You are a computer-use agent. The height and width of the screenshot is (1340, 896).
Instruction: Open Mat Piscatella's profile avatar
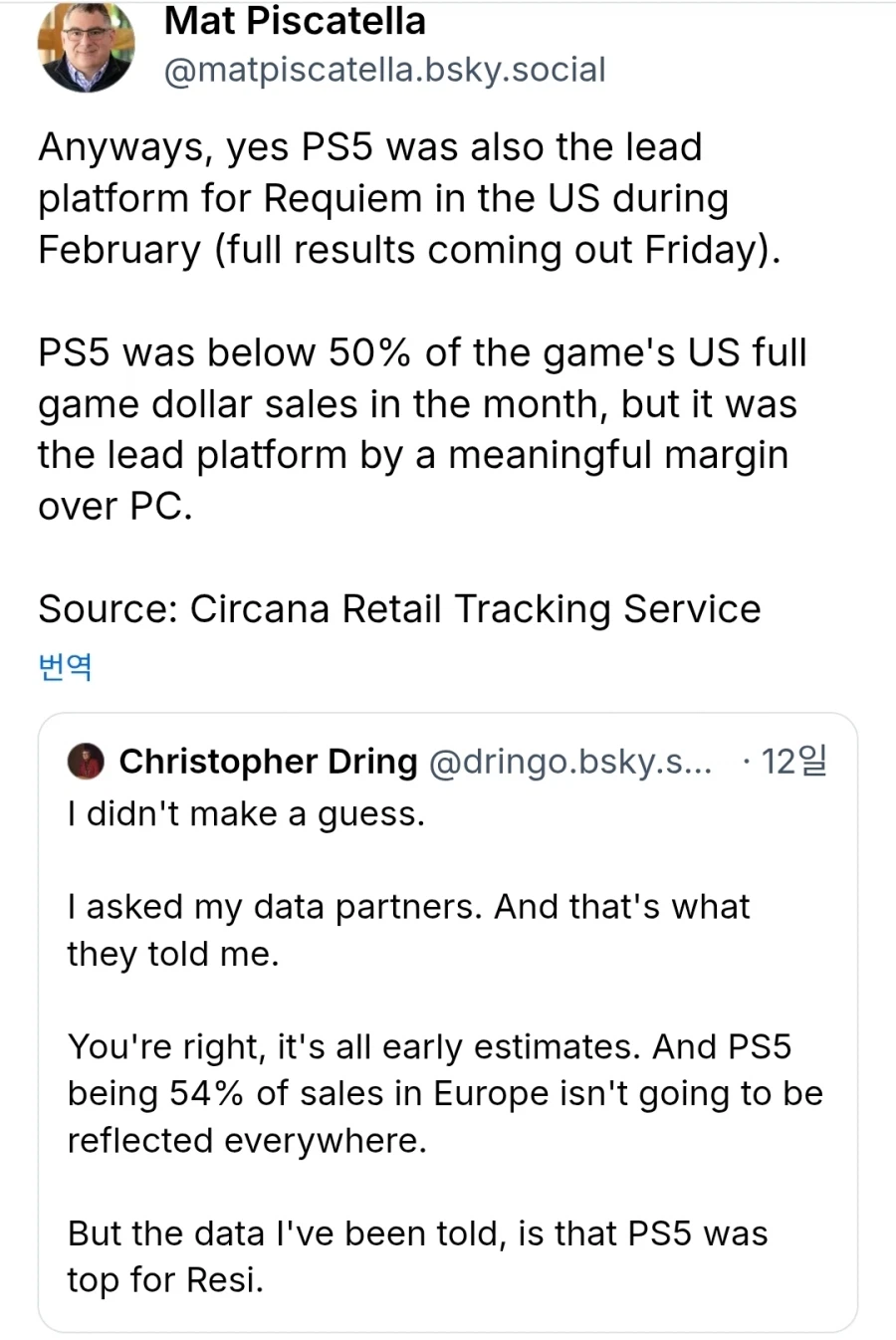click(x=86, y=46)
